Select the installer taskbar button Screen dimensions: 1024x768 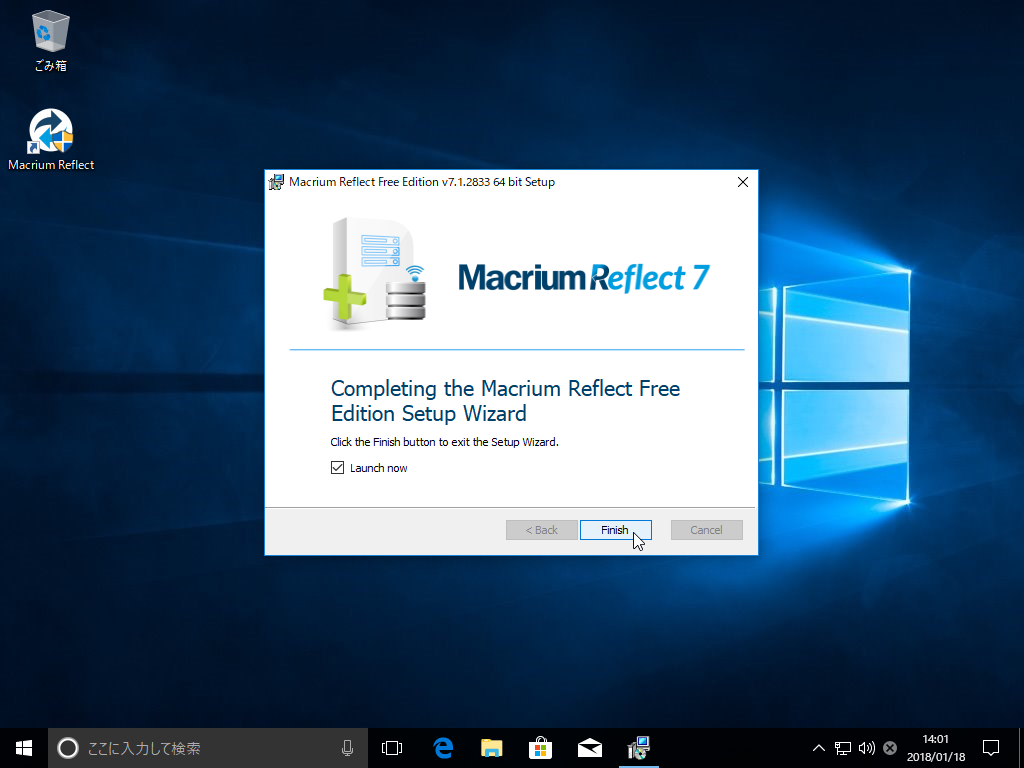click(x=639, y=748)
